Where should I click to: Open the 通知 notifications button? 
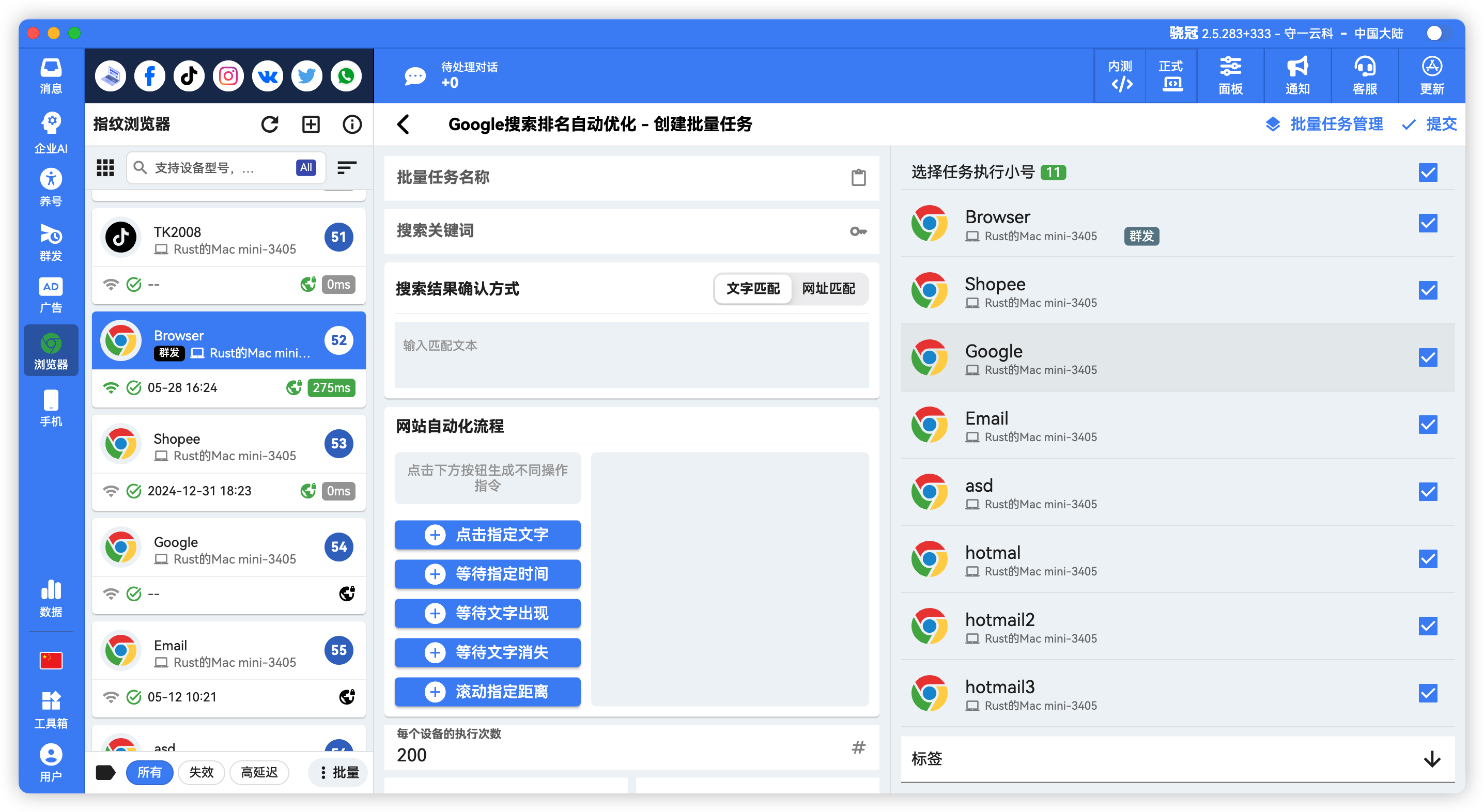[1298, 75]
